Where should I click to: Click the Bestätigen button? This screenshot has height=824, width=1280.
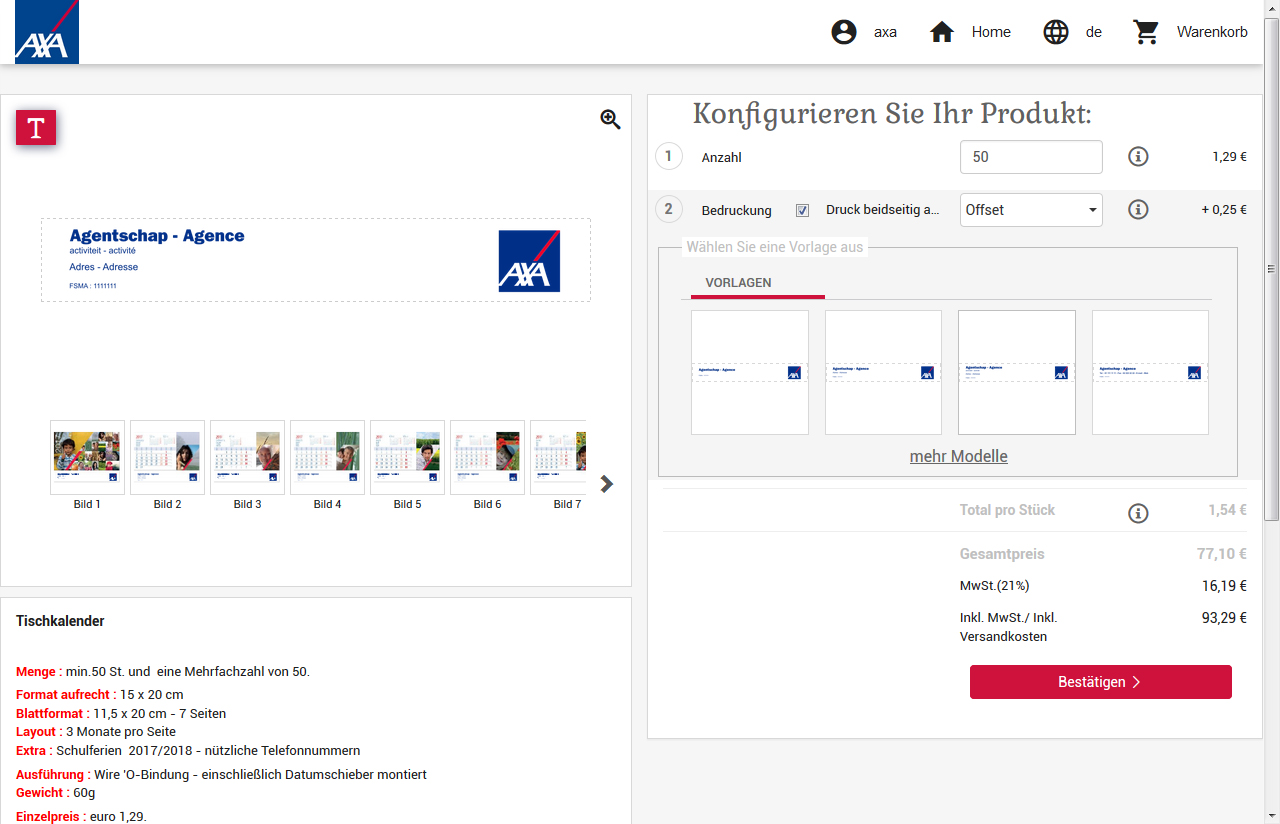[x=1100, y=682]
